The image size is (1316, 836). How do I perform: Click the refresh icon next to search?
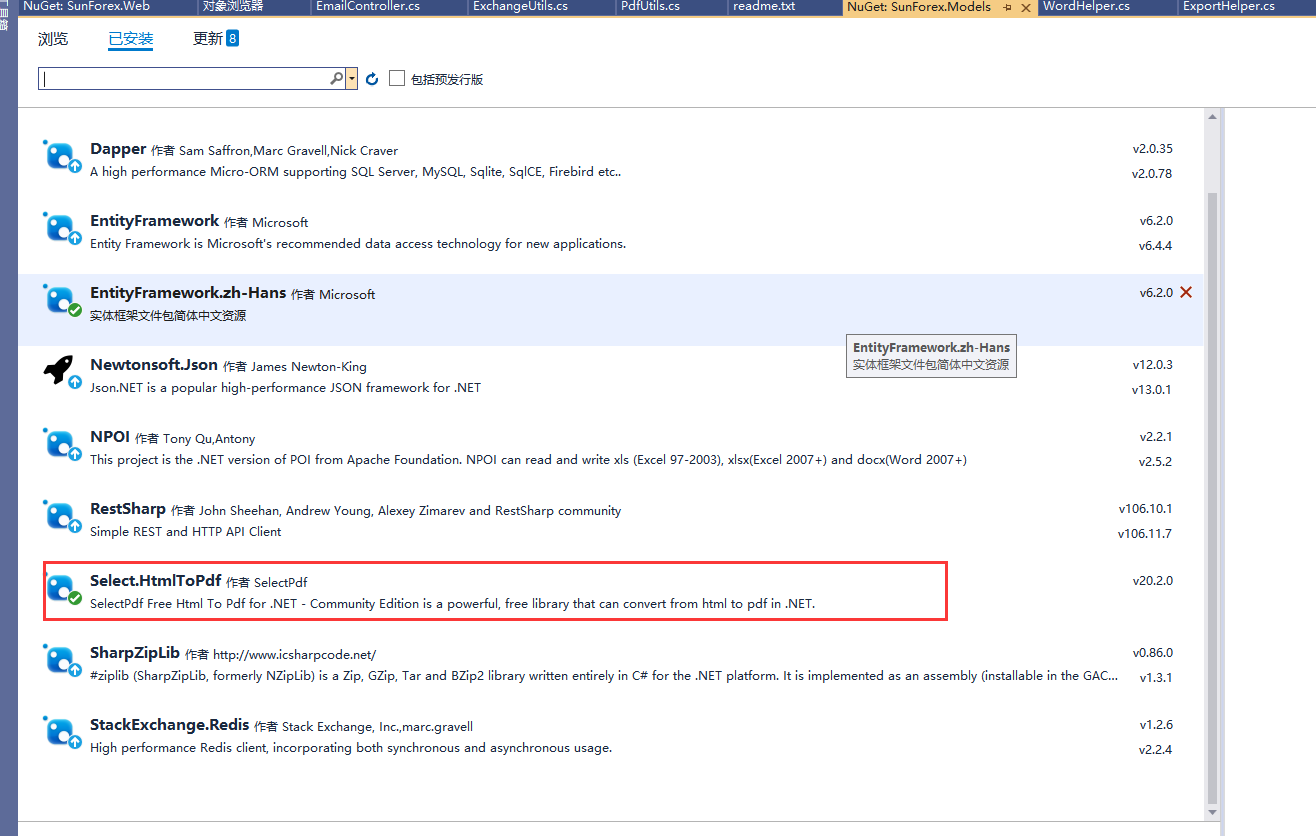click(x=372, y=79)
